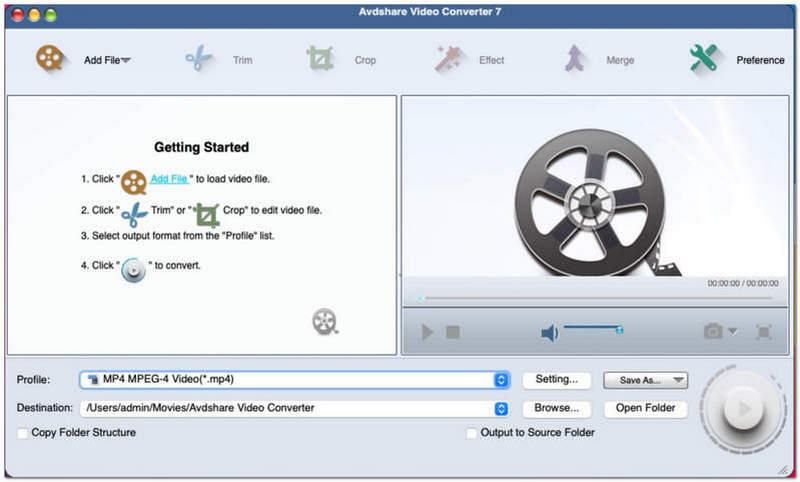Stop playback using the stop square
This screenshot has width=800, height=482.
(453, 332)
